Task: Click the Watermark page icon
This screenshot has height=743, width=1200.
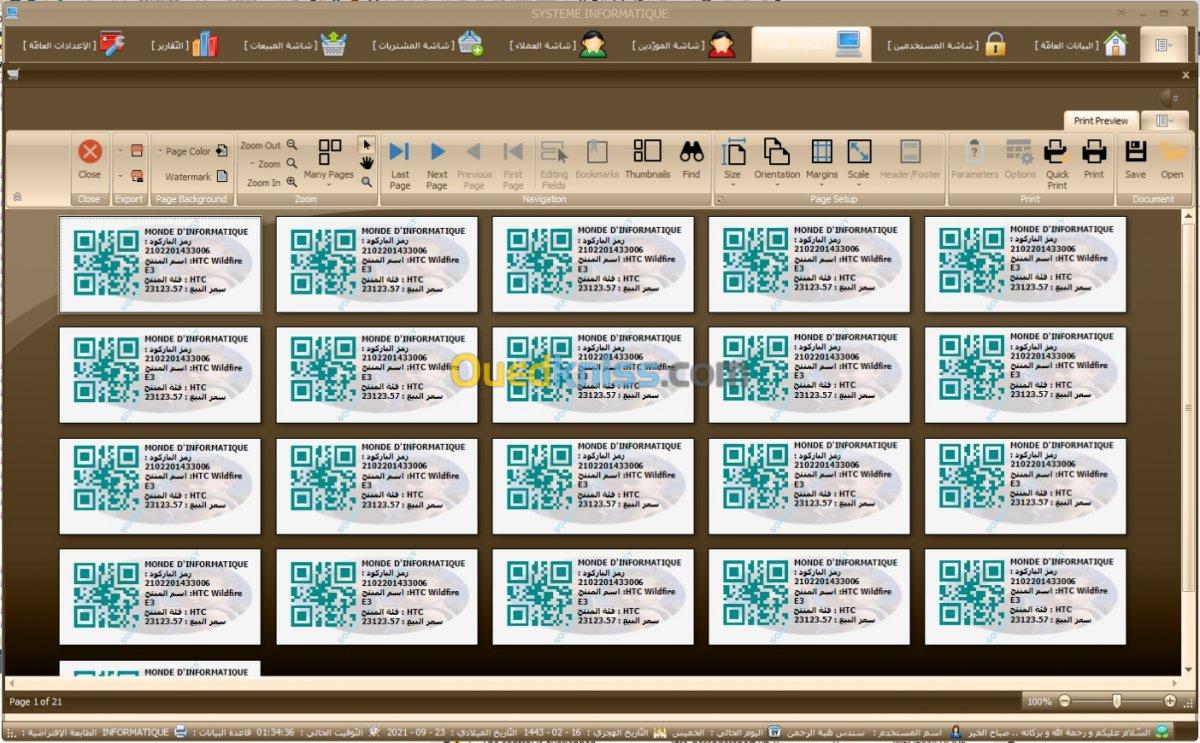Action: pos(222,176)
